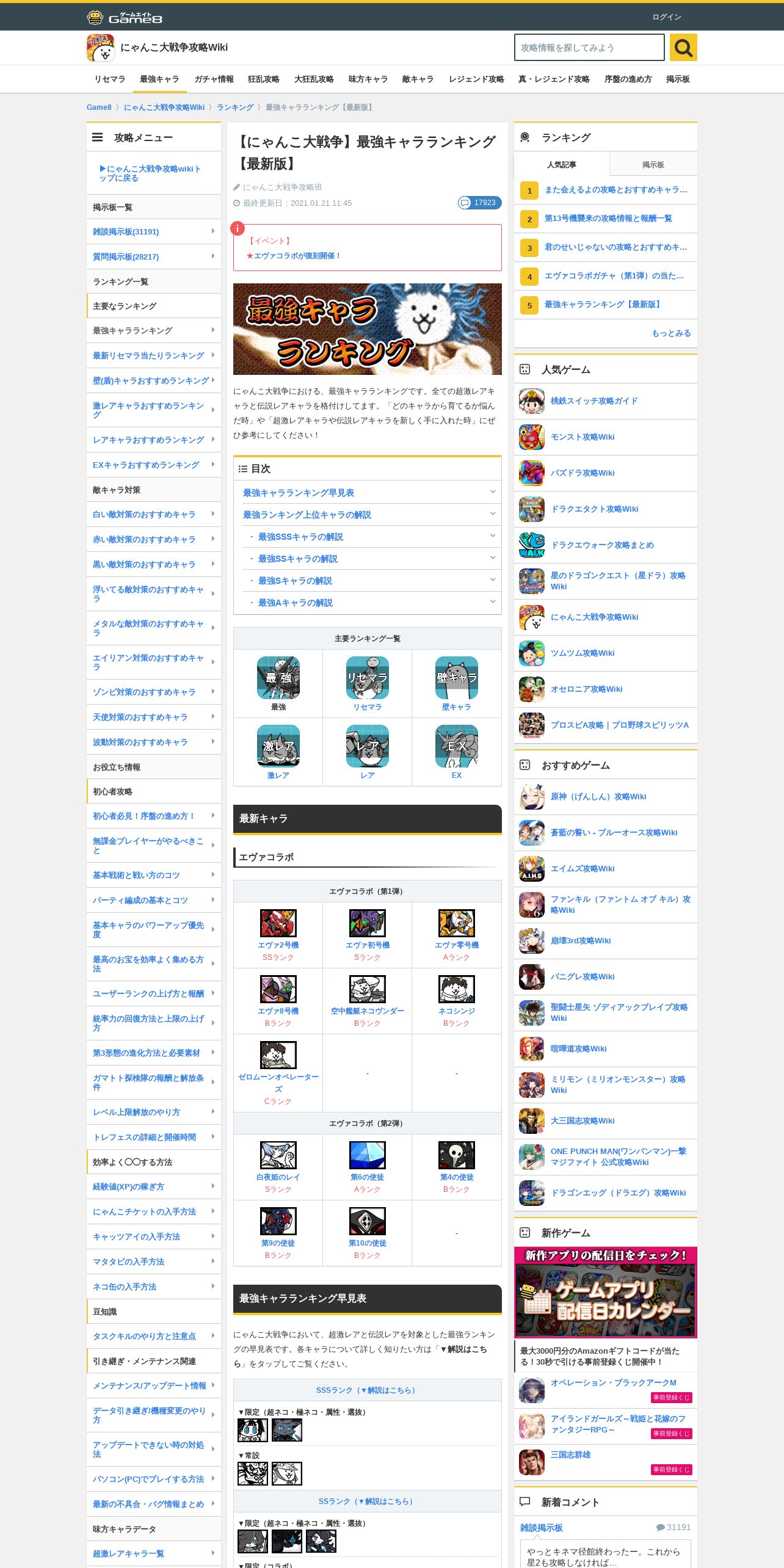Image resolution: width=784 pixels, height=1568 pixels.
Task: Select the 白夜姫のレイ character icon
Action: [x=278, y=1155]
